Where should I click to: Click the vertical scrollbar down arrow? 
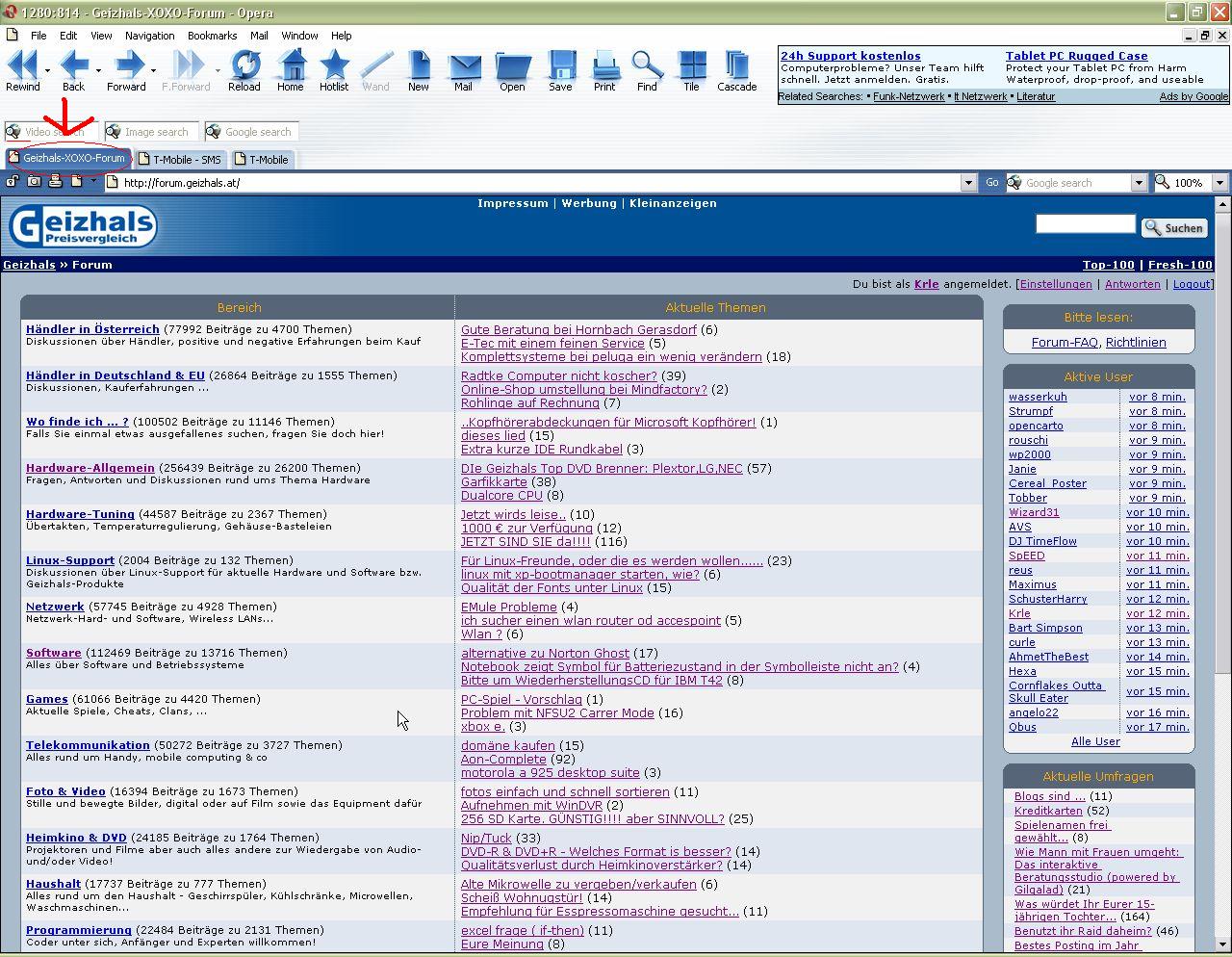1223,945
